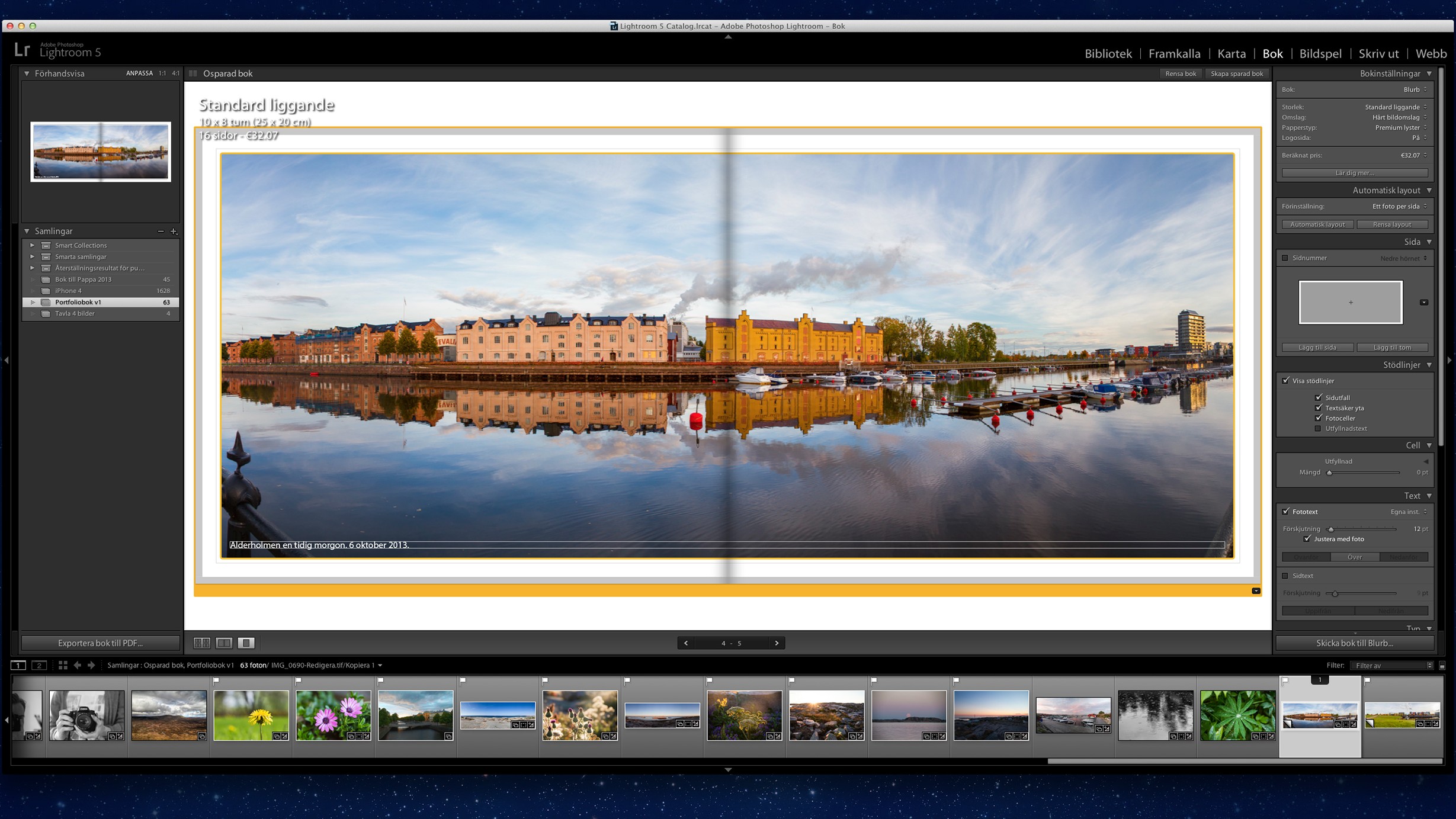Select the yellow dandelion thumbnail in filmstrip
The image size is (1456, 819).
click(x=251, y=715)
